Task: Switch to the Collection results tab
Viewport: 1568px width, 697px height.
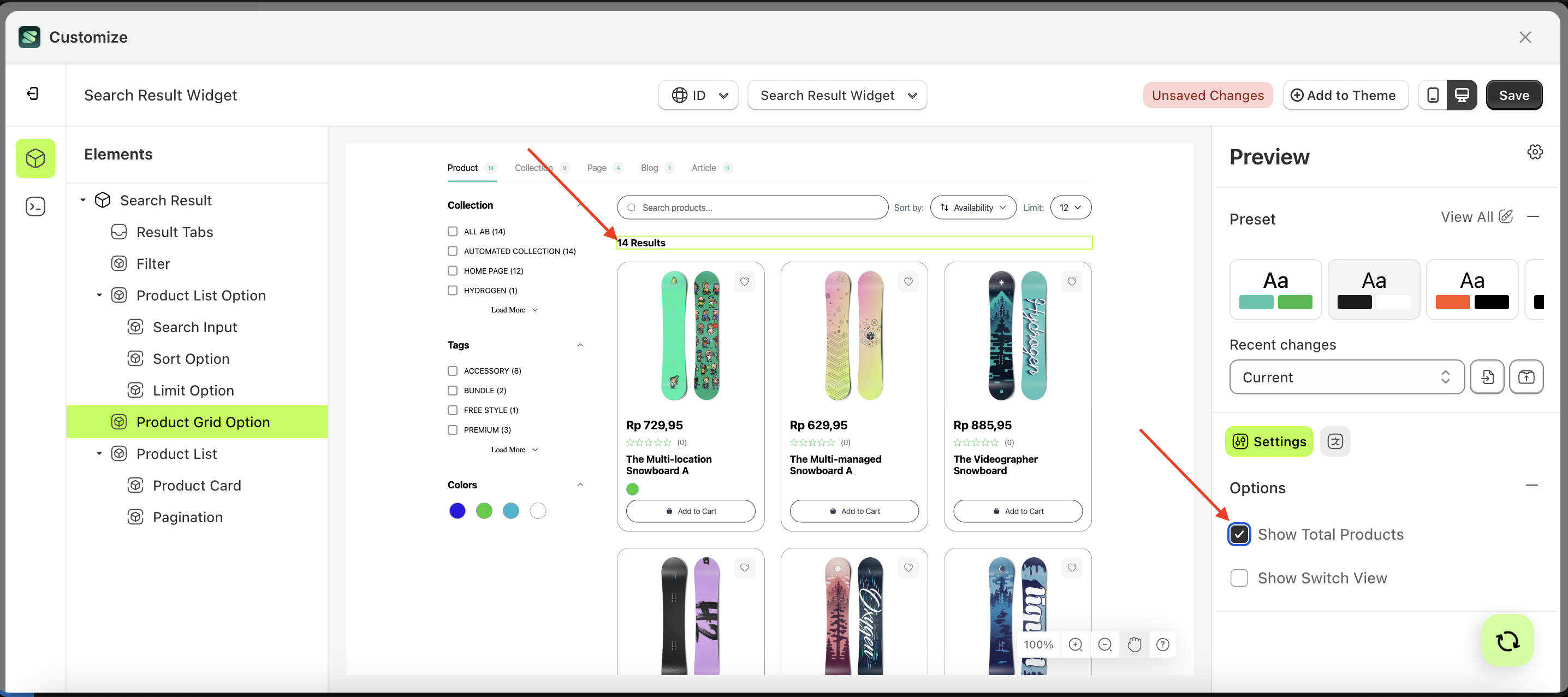Action: coord(533,168)
